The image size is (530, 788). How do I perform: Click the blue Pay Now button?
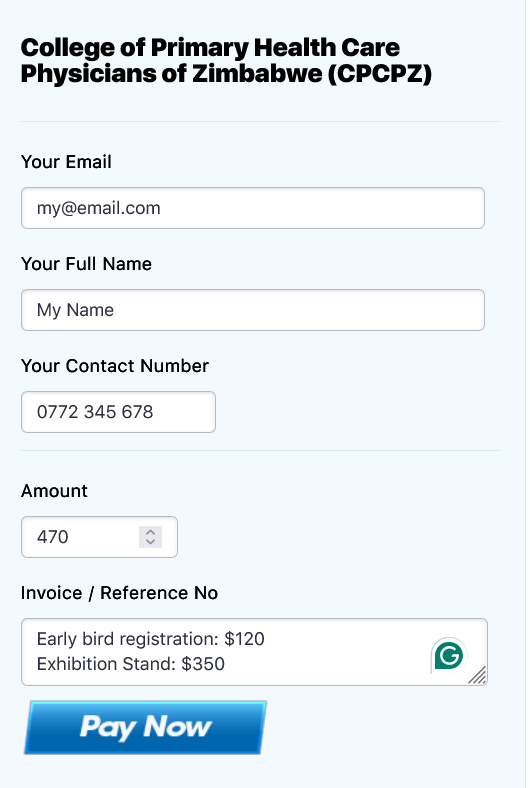(146, 727)
